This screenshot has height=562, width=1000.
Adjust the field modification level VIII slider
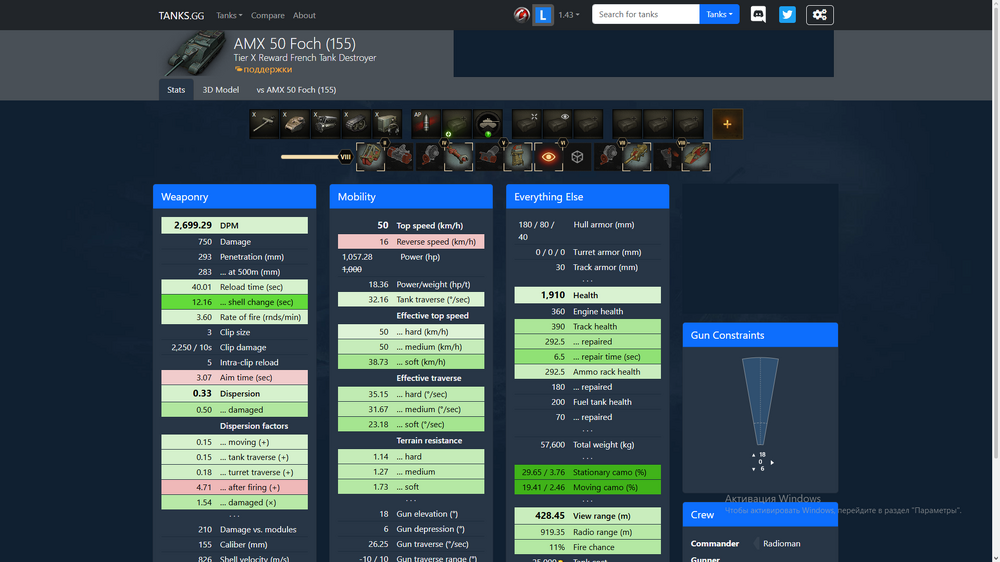coord(345,156)
